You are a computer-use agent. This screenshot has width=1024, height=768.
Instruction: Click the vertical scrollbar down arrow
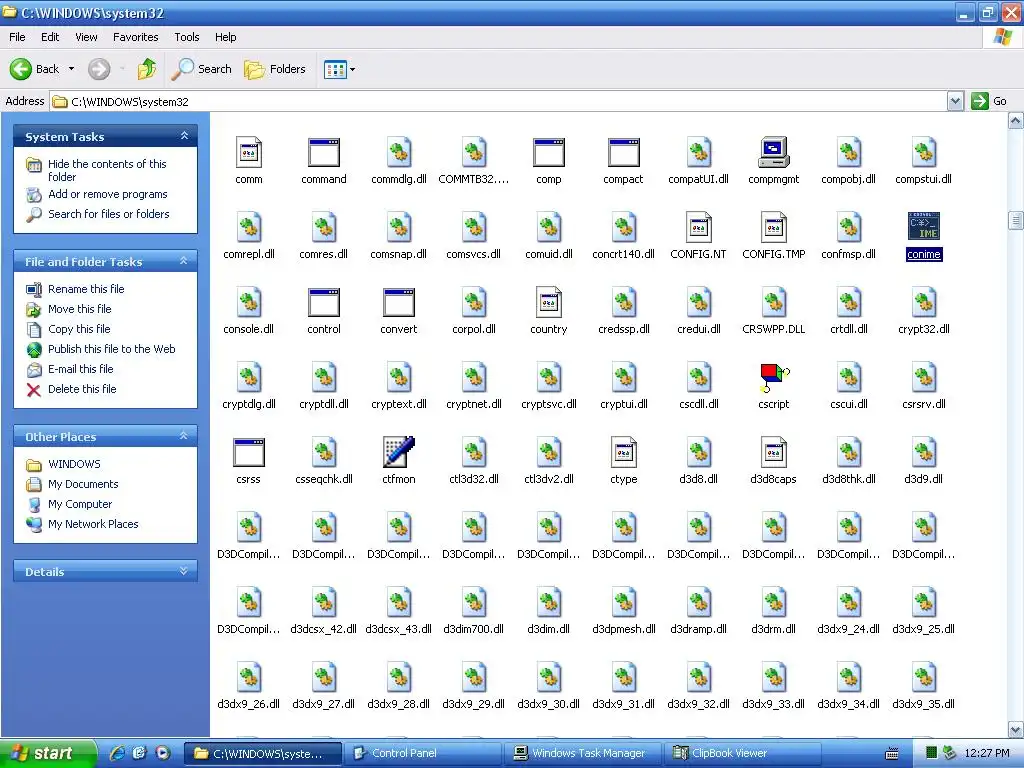[1016, 729]
